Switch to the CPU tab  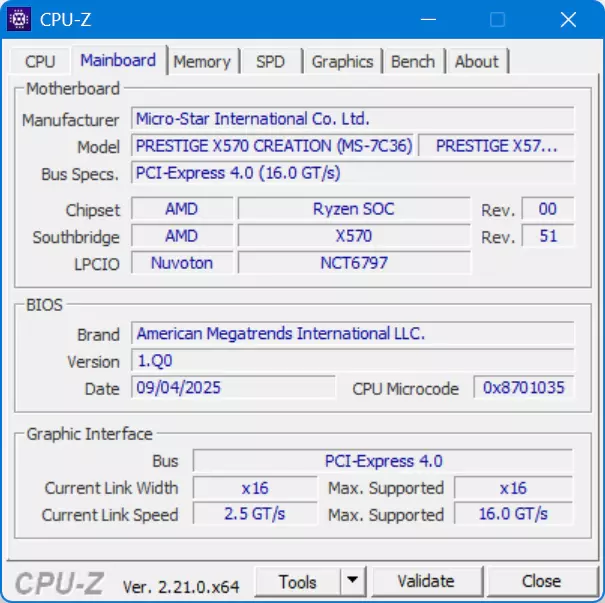pos(40,61)
